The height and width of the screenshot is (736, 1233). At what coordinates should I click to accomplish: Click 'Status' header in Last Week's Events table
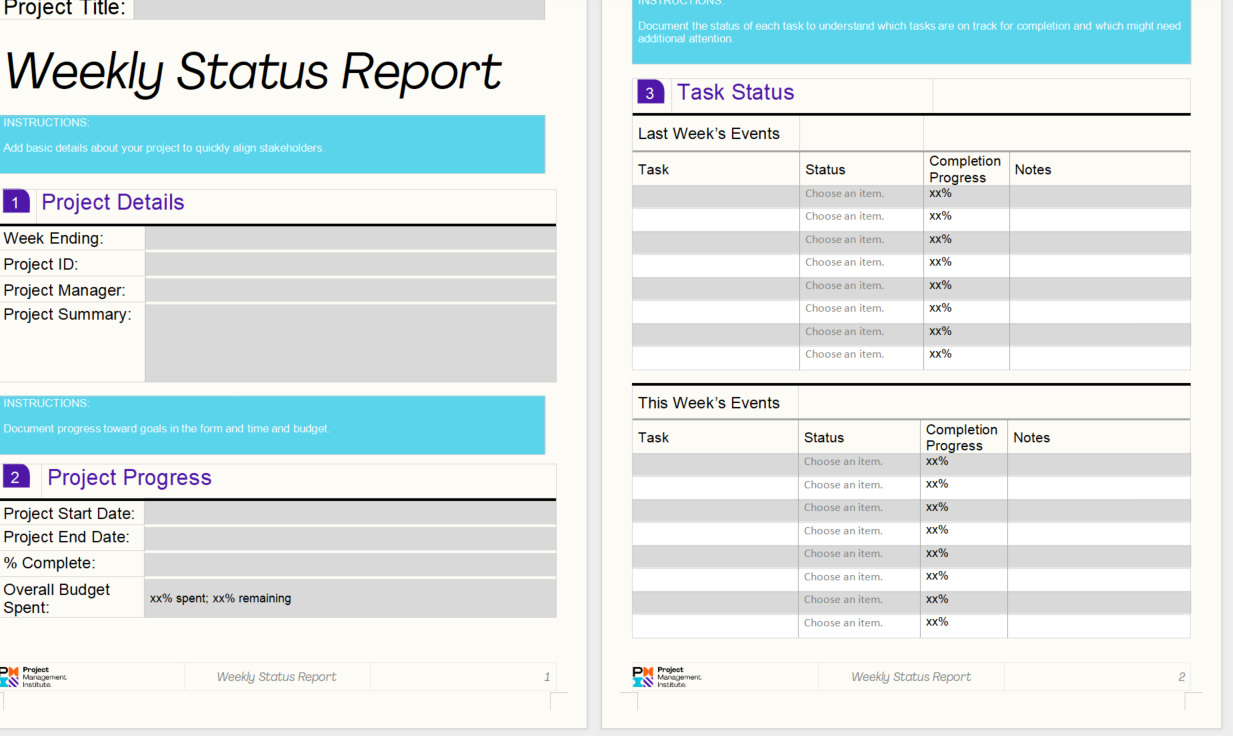[825, 169]
